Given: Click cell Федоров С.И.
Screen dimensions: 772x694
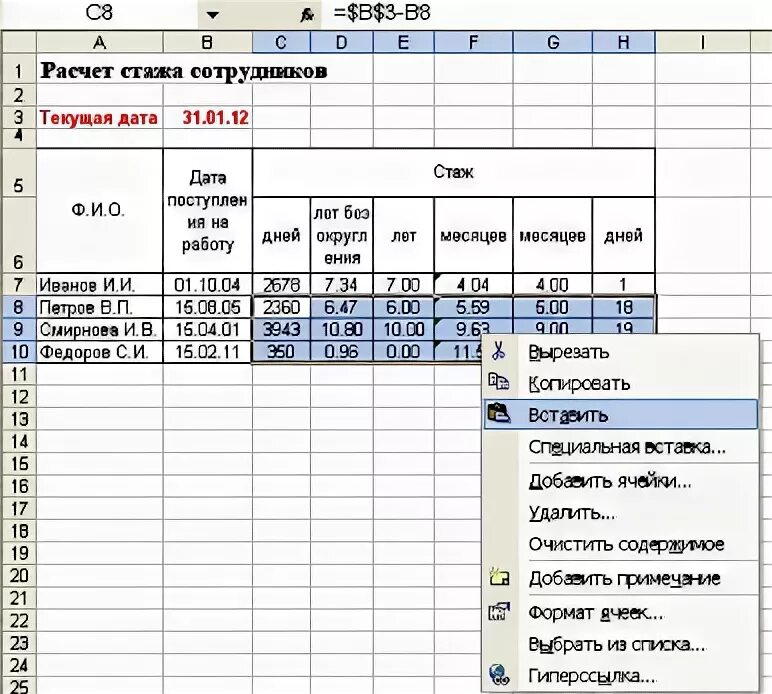Looking at the screenshot, I should coord(99,352).
